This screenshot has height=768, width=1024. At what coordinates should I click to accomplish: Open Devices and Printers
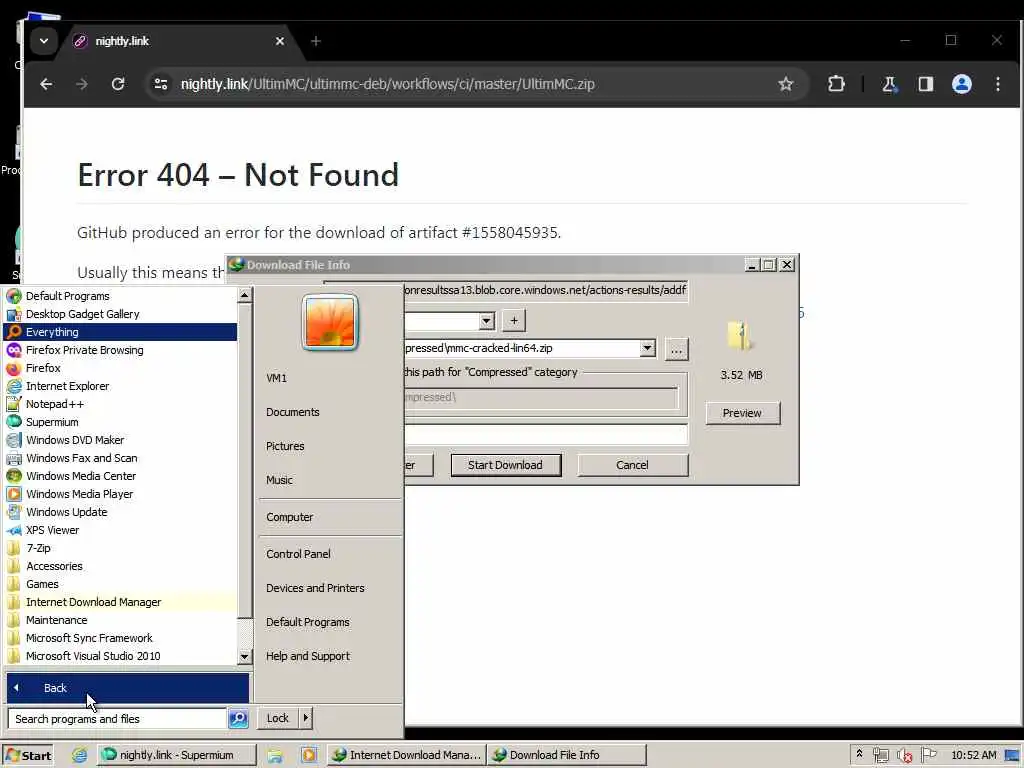pyautogui.click(x=315, y=588)
